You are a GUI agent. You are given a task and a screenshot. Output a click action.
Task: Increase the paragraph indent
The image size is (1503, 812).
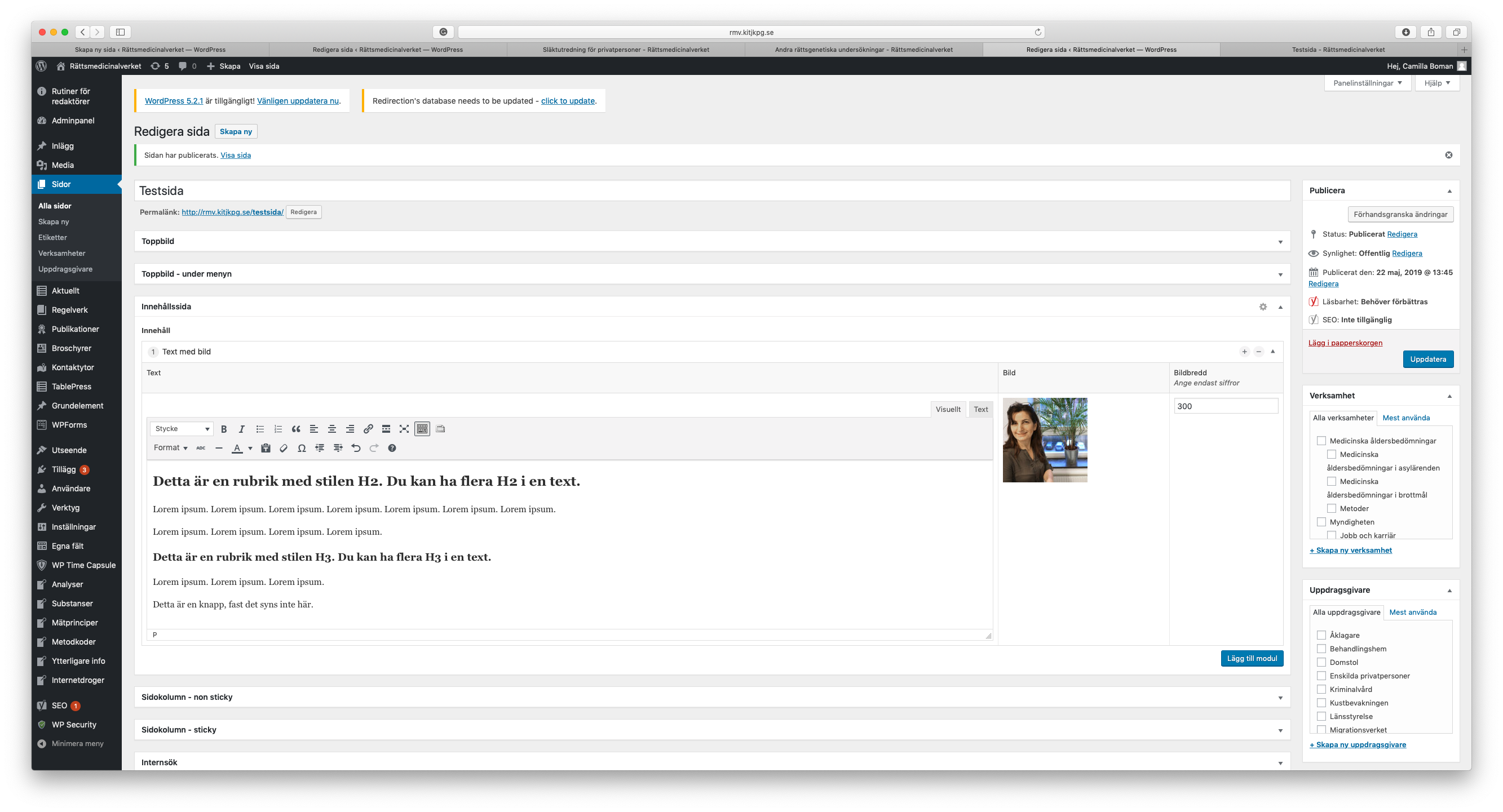tap(338, 448)
